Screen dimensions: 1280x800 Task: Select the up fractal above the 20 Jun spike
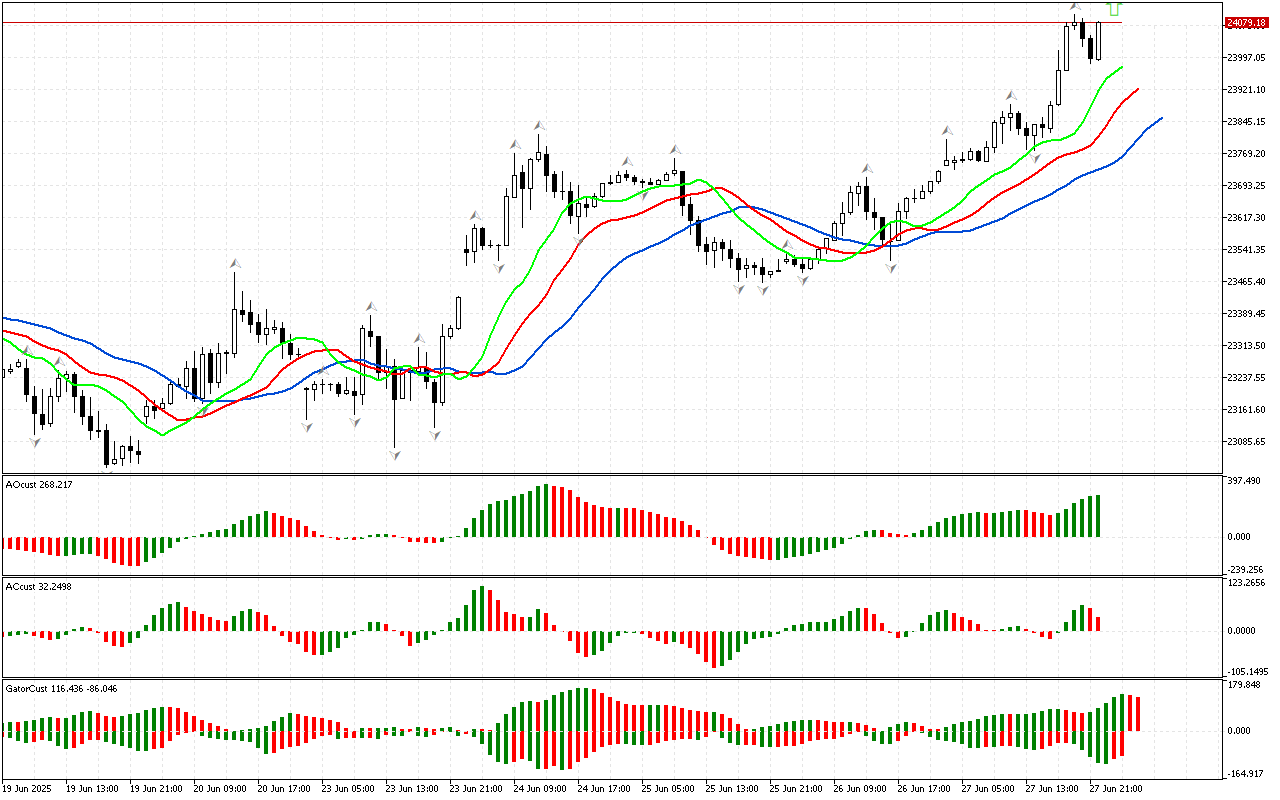235,263
